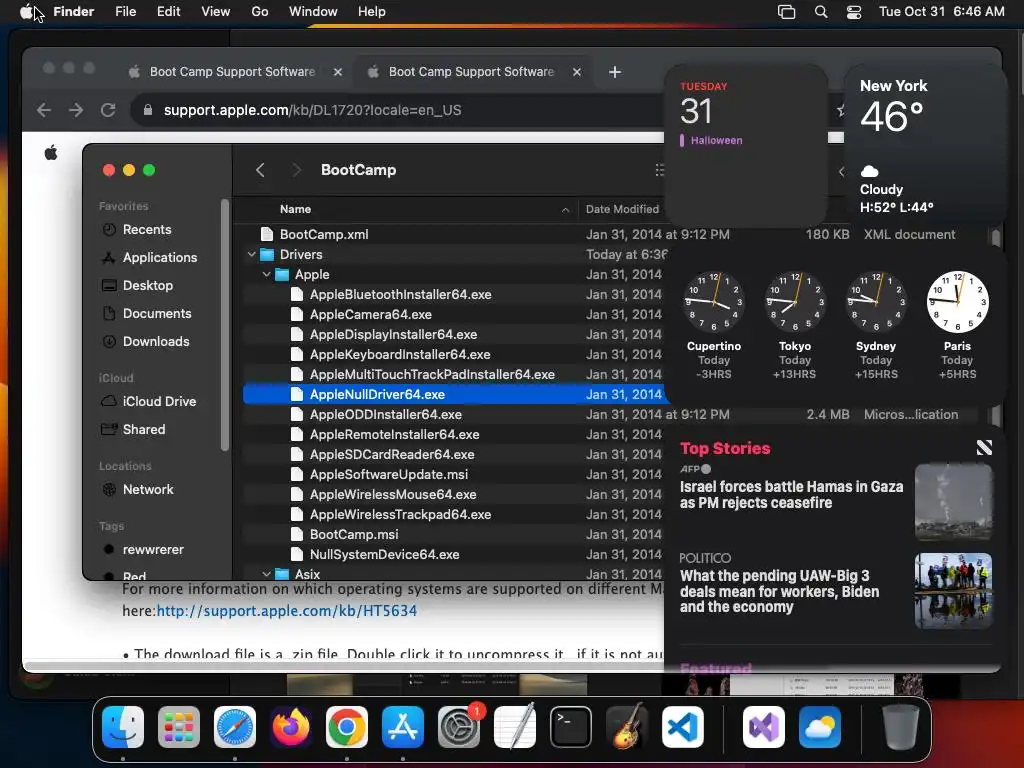Open the File menu
The width and height of the screenshot is (1024, 768).
pyautogui.click(x=125, y=12)
